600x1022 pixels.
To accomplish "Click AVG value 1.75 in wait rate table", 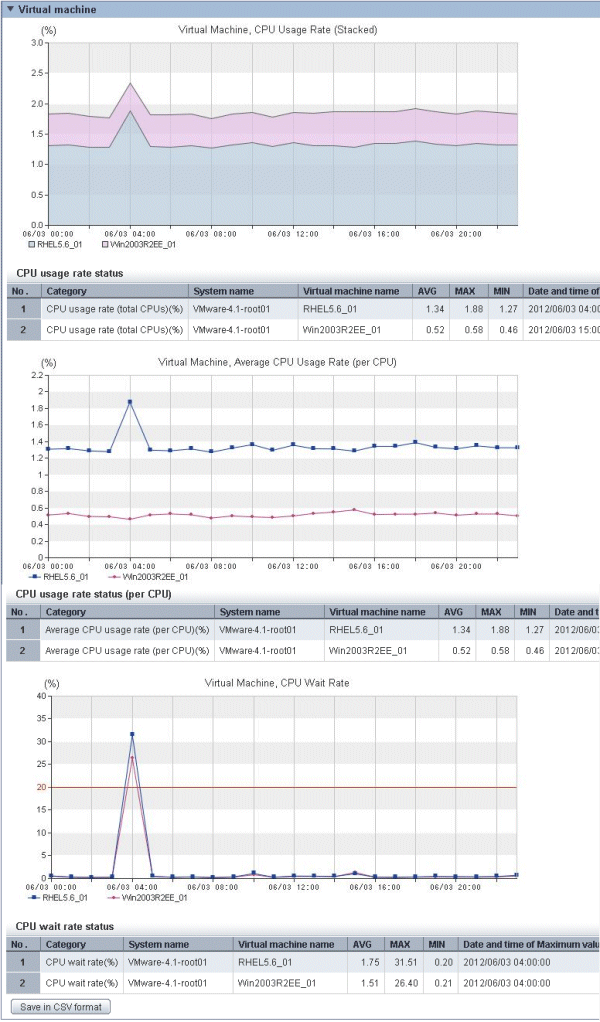I will 372,961.
